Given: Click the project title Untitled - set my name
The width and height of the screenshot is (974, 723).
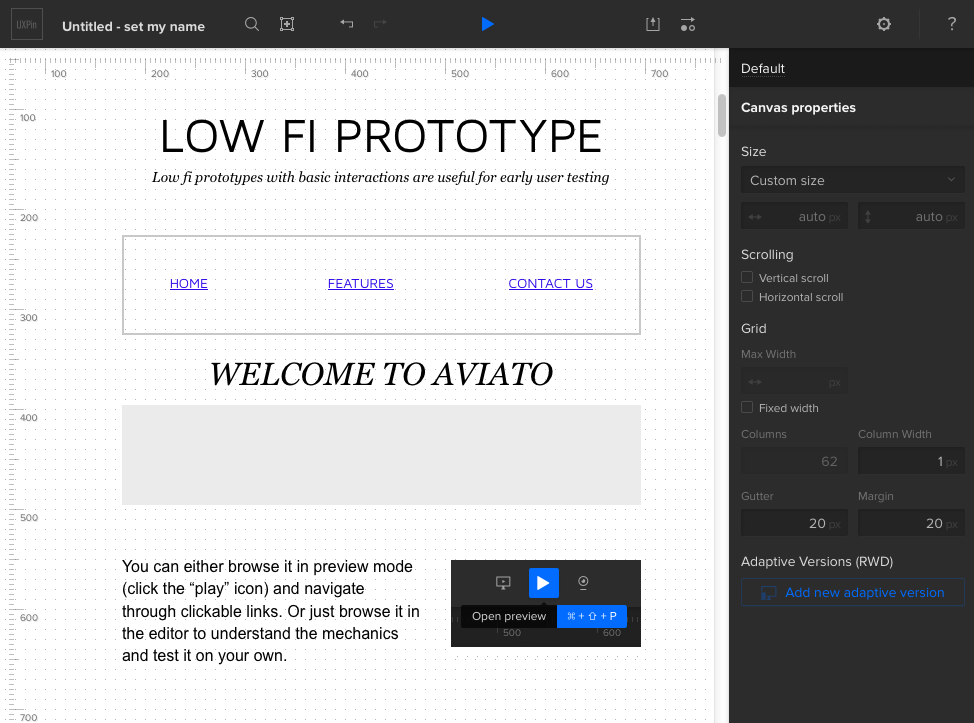Looking at the screenshot, I should [x=134, y=27].
